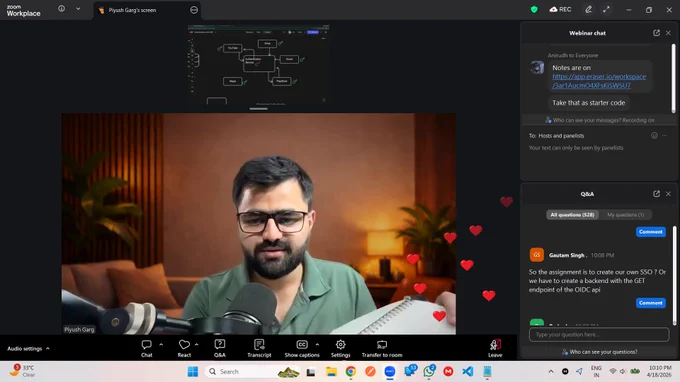Click the minus icon on screen tab
This screenshot has height=382, width=680.
click(194, 10)
